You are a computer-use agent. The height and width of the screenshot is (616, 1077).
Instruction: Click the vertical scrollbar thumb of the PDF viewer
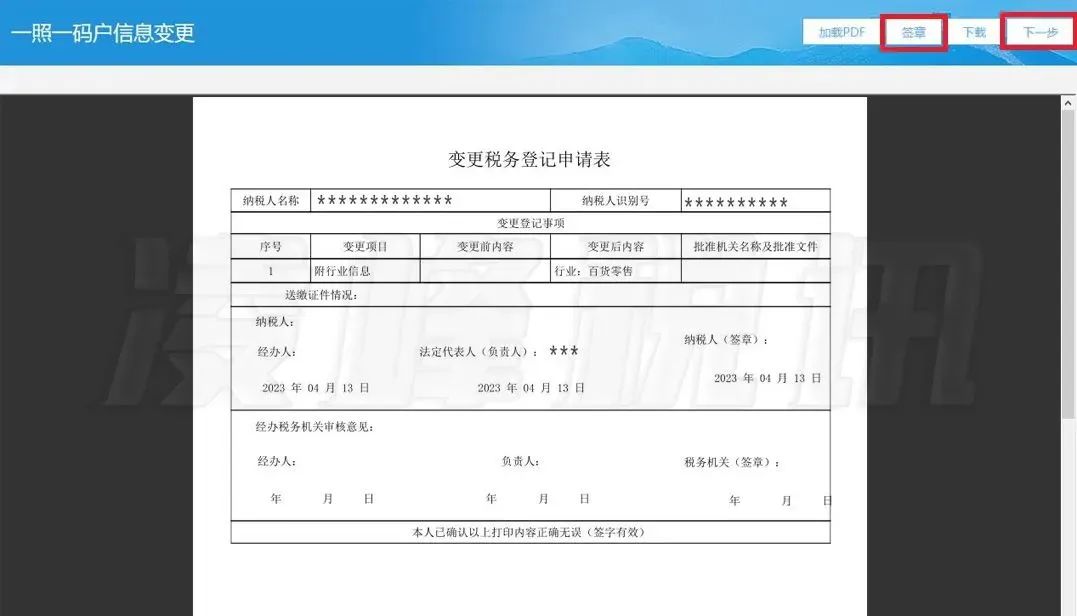click(1068, 264)
